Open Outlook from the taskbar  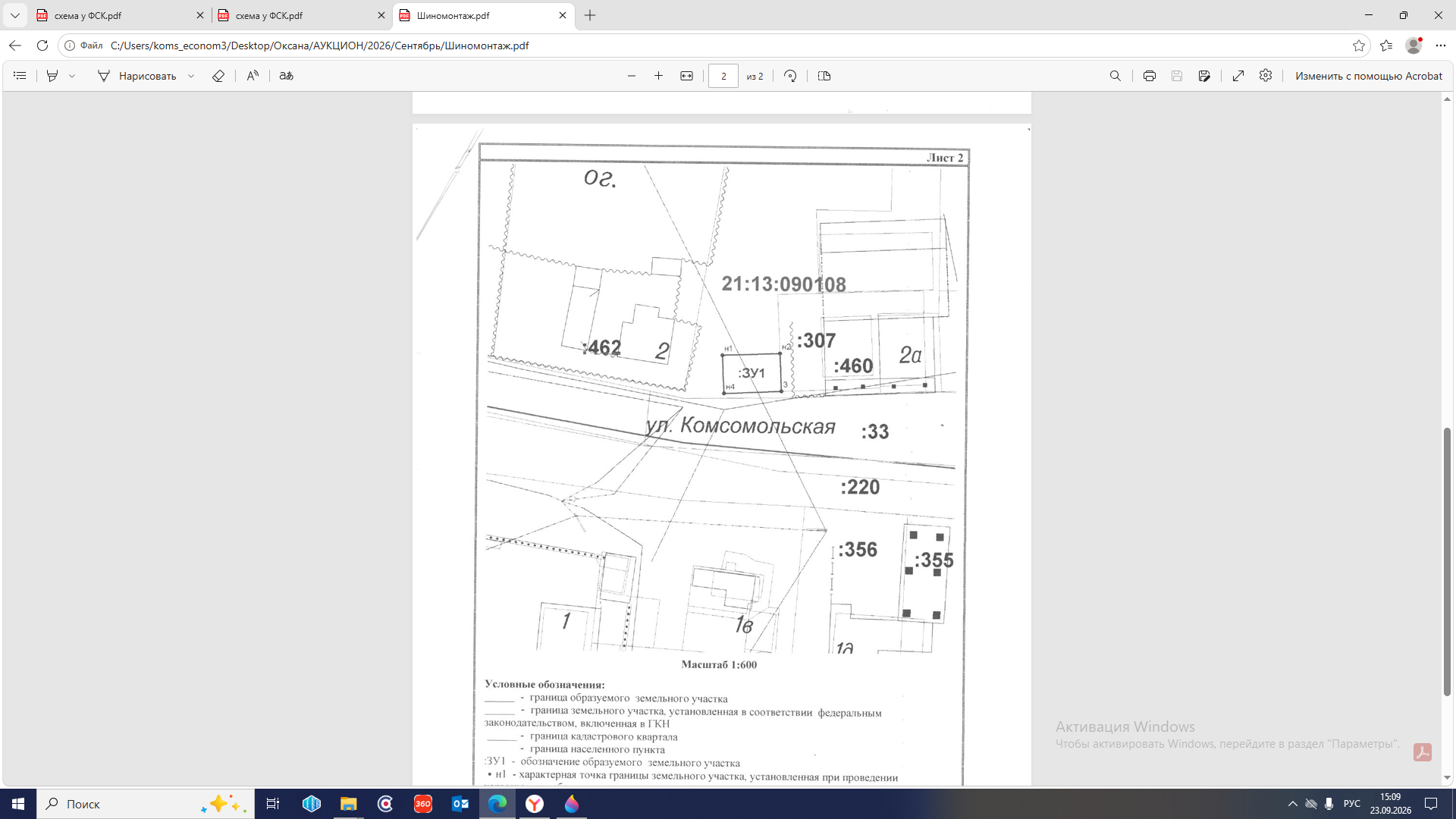460,804
